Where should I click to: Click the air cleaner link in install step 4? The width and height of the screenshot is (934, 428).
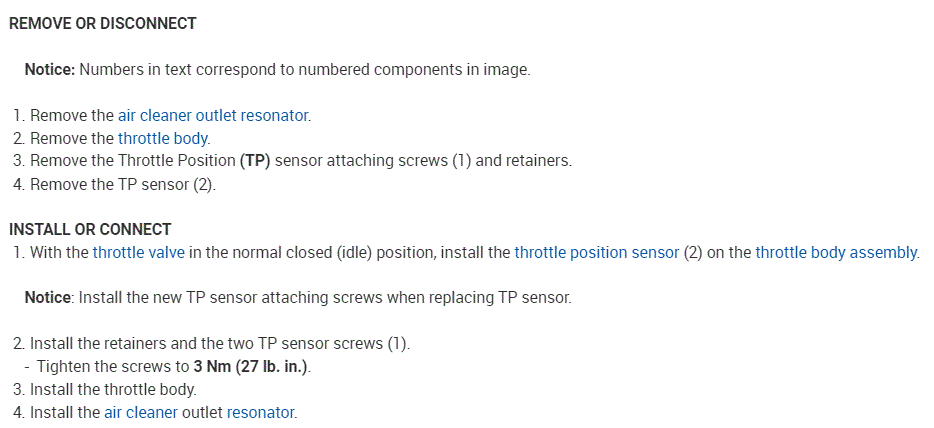pos(140,412)
